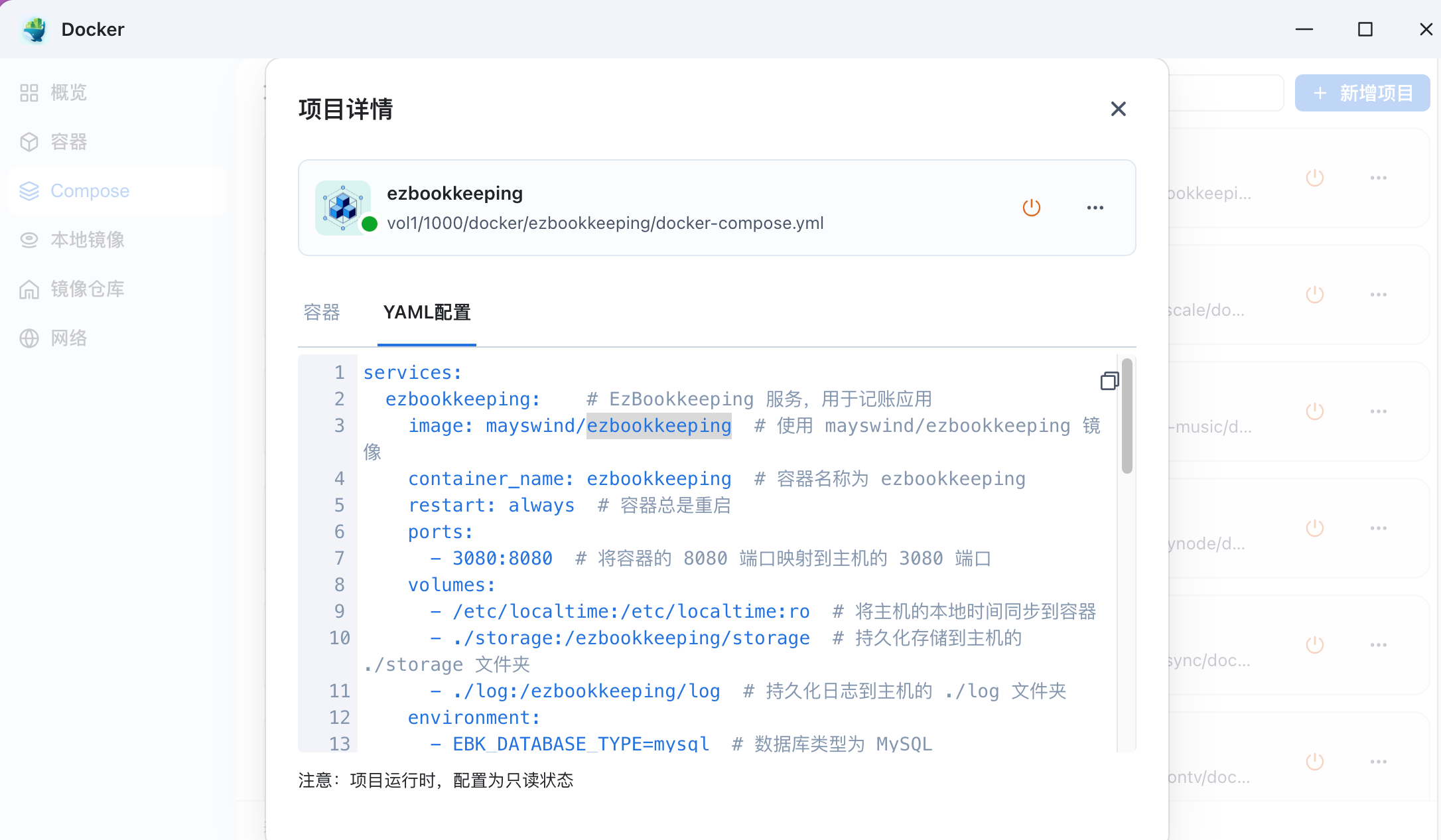Click the Docker whale logo in title bar

click(x=35, y=29)
